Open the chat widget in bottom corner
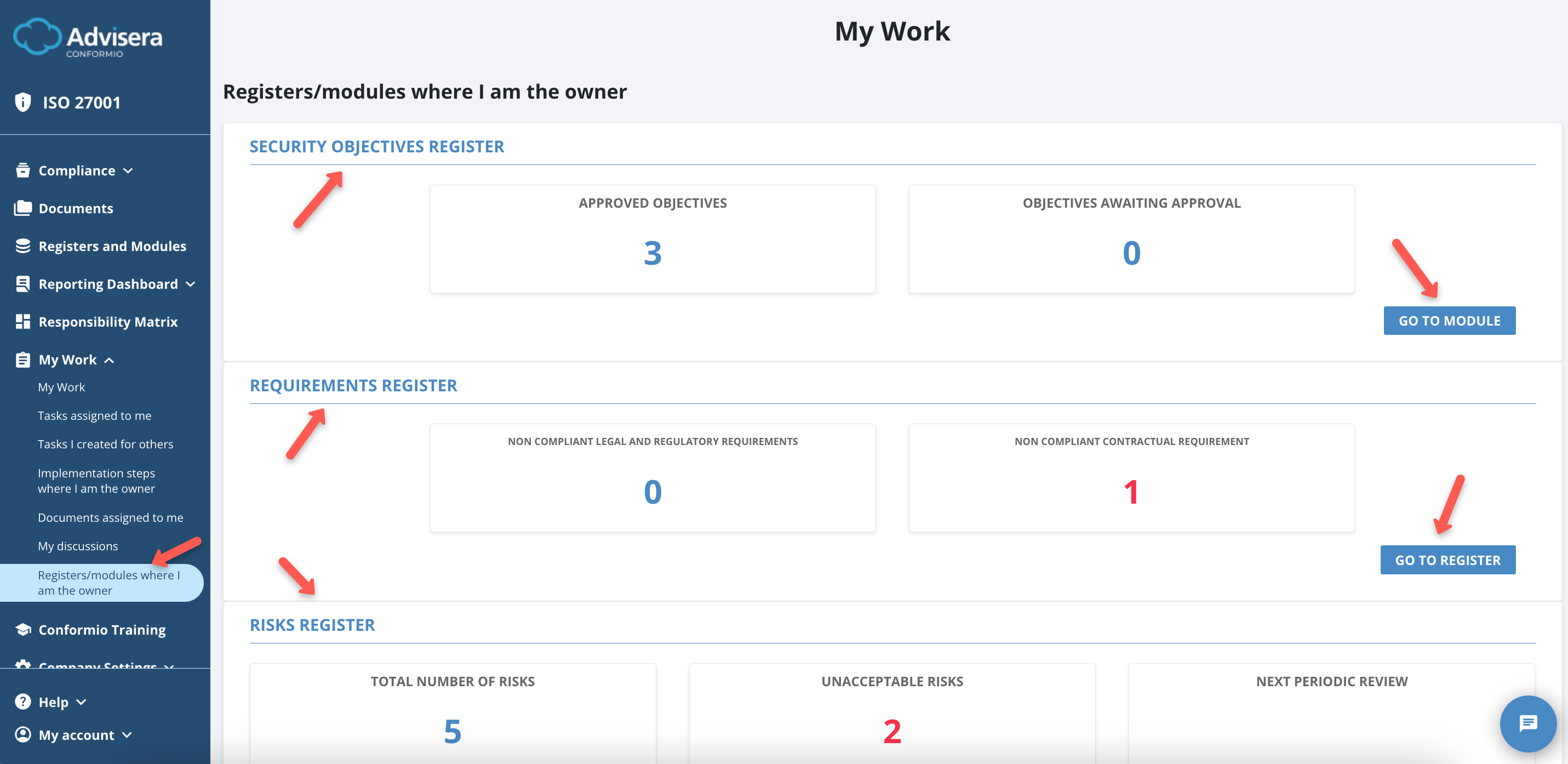This screenshot has width=1568, height=764. 1527,724
